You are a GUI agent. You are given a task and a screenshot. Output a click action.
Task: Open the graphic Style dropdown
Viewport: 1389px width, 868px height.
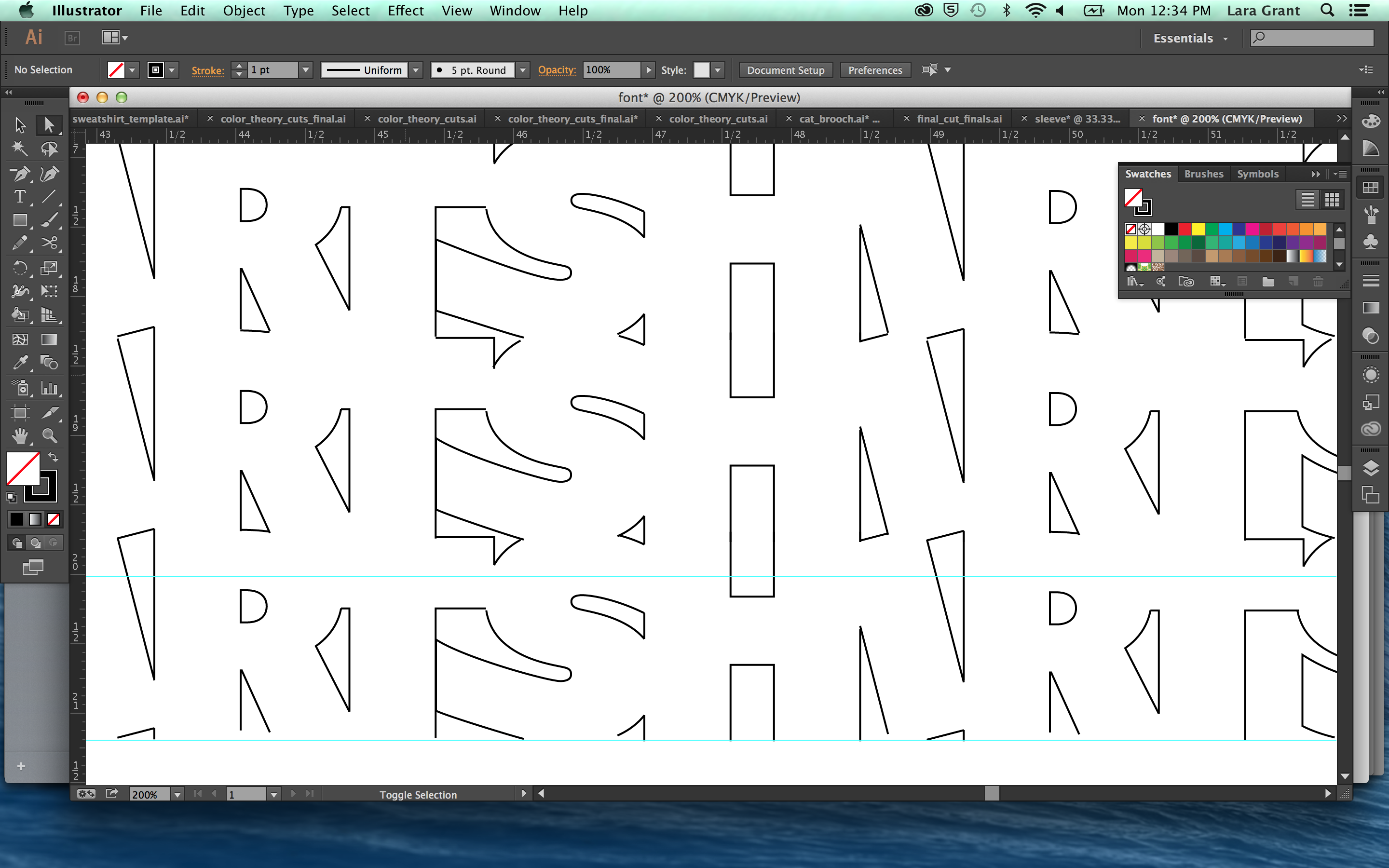click(718, 70)
